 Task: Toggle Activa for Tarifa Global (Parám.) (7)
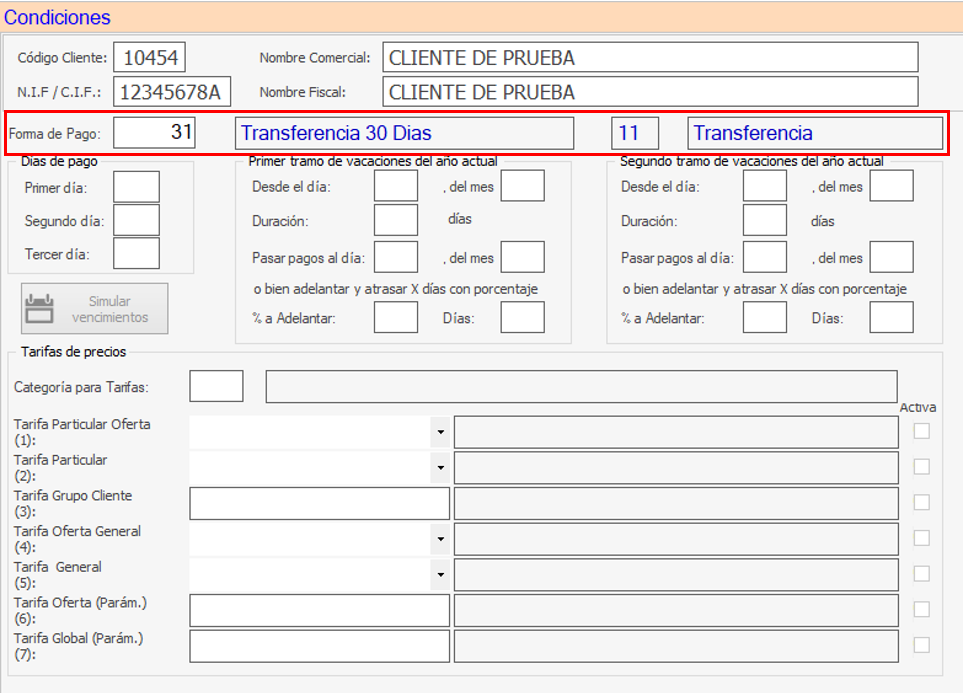coord(921,646)
